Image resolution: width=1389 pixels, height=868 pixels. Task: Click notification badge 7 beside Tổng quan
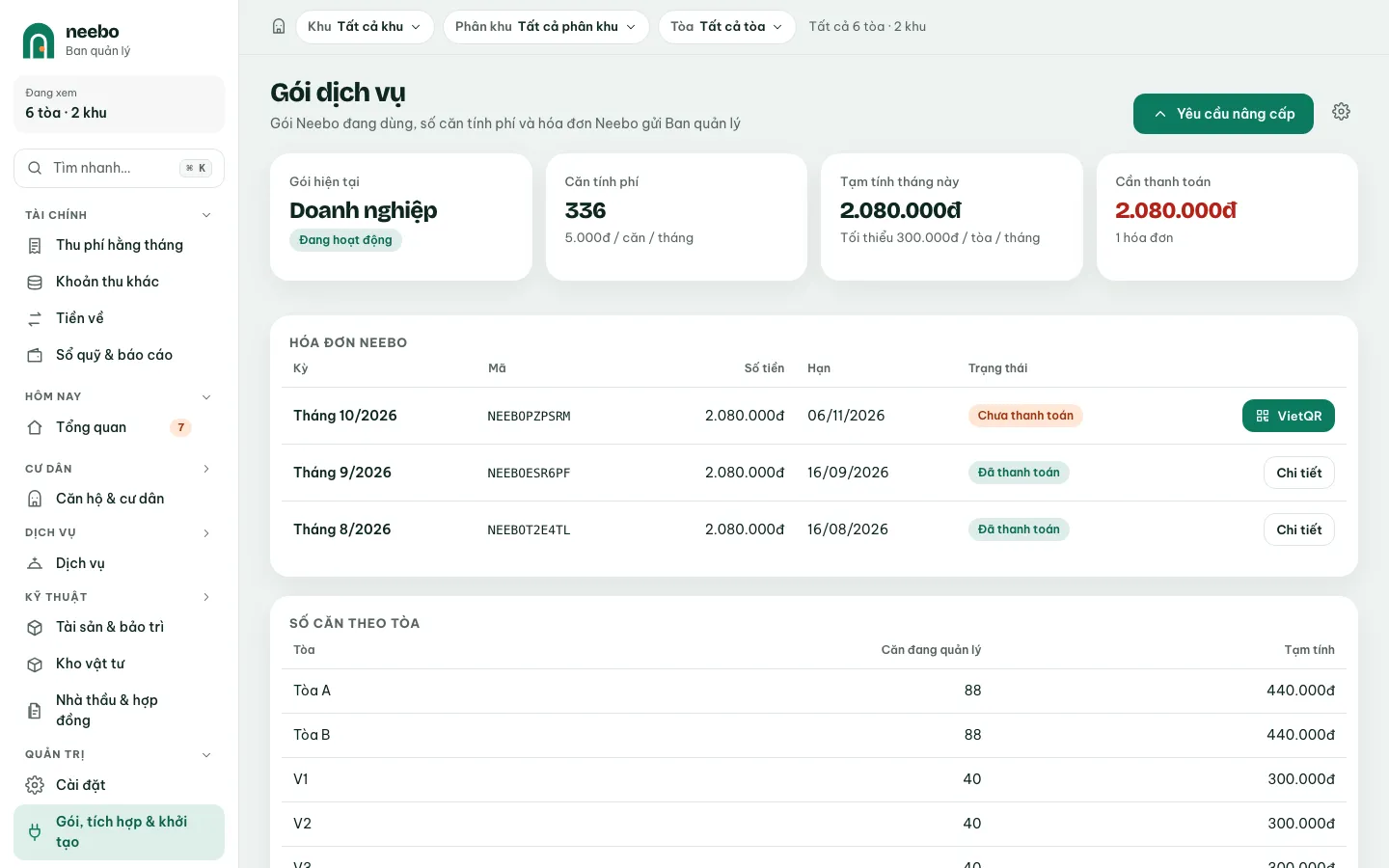pyautogui.click(x=180, y=427)
